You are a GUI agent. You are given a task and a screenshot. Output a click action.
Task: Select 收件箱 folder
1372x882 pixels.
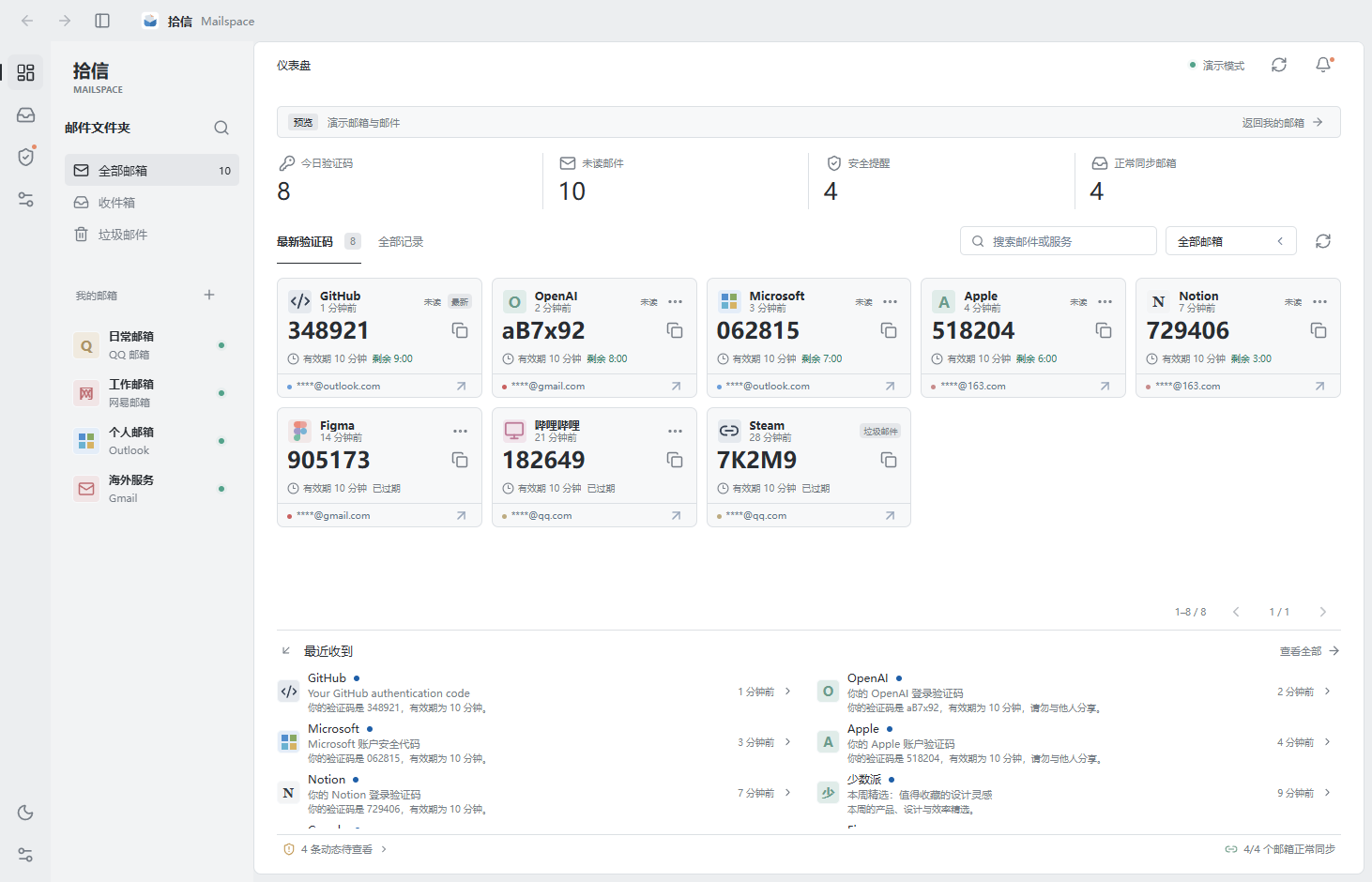[x=152, y=203]
